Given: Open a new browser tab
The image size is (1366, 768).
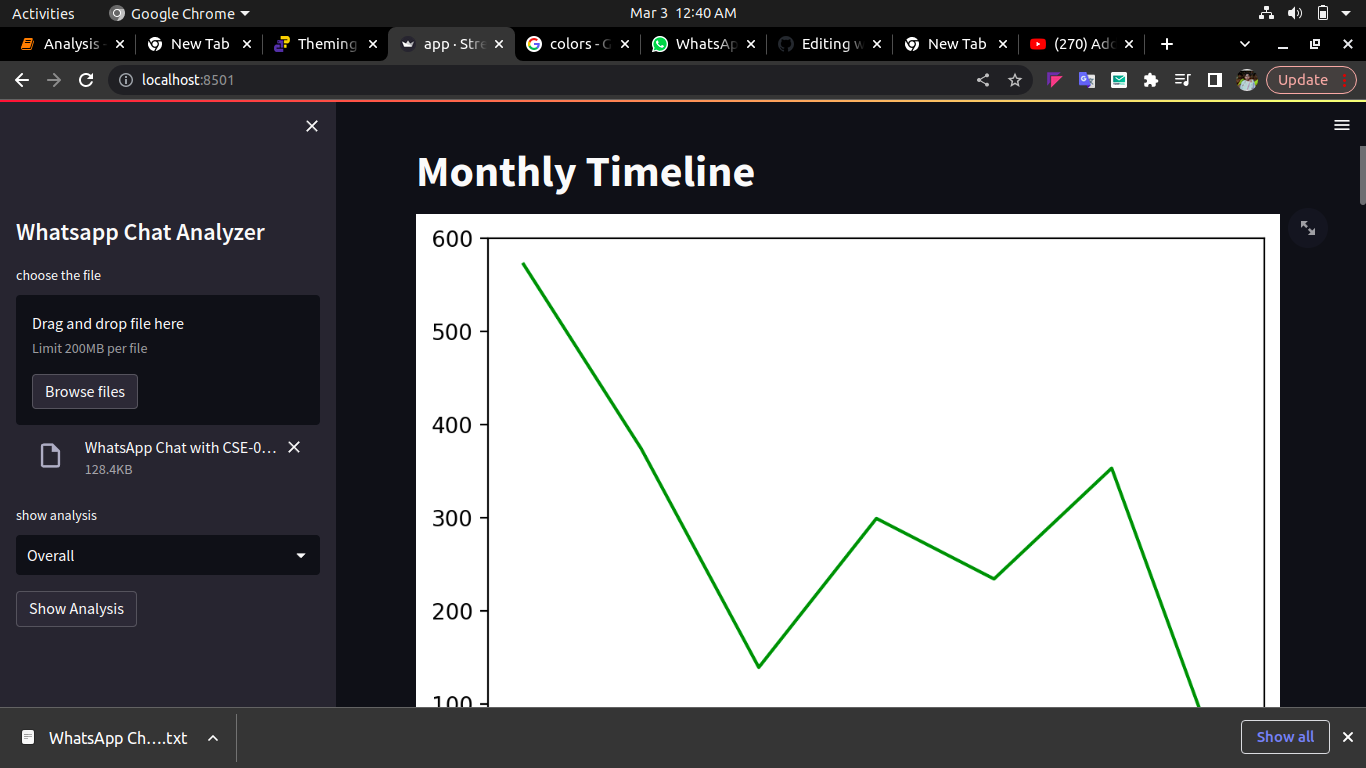Looking at the screenshot, I should click(1166, 44).
